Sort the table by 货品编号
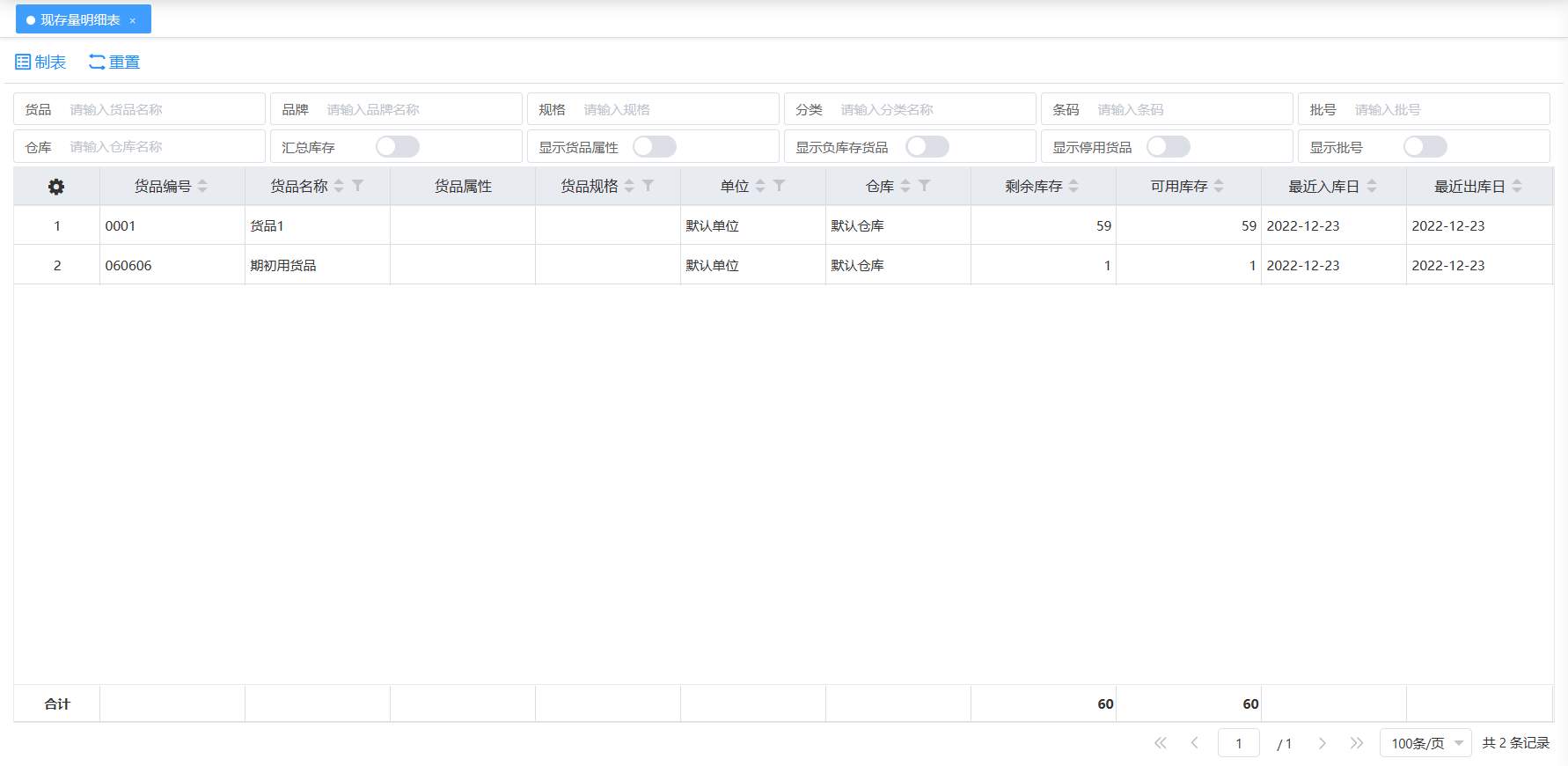 tap(202, 186)
